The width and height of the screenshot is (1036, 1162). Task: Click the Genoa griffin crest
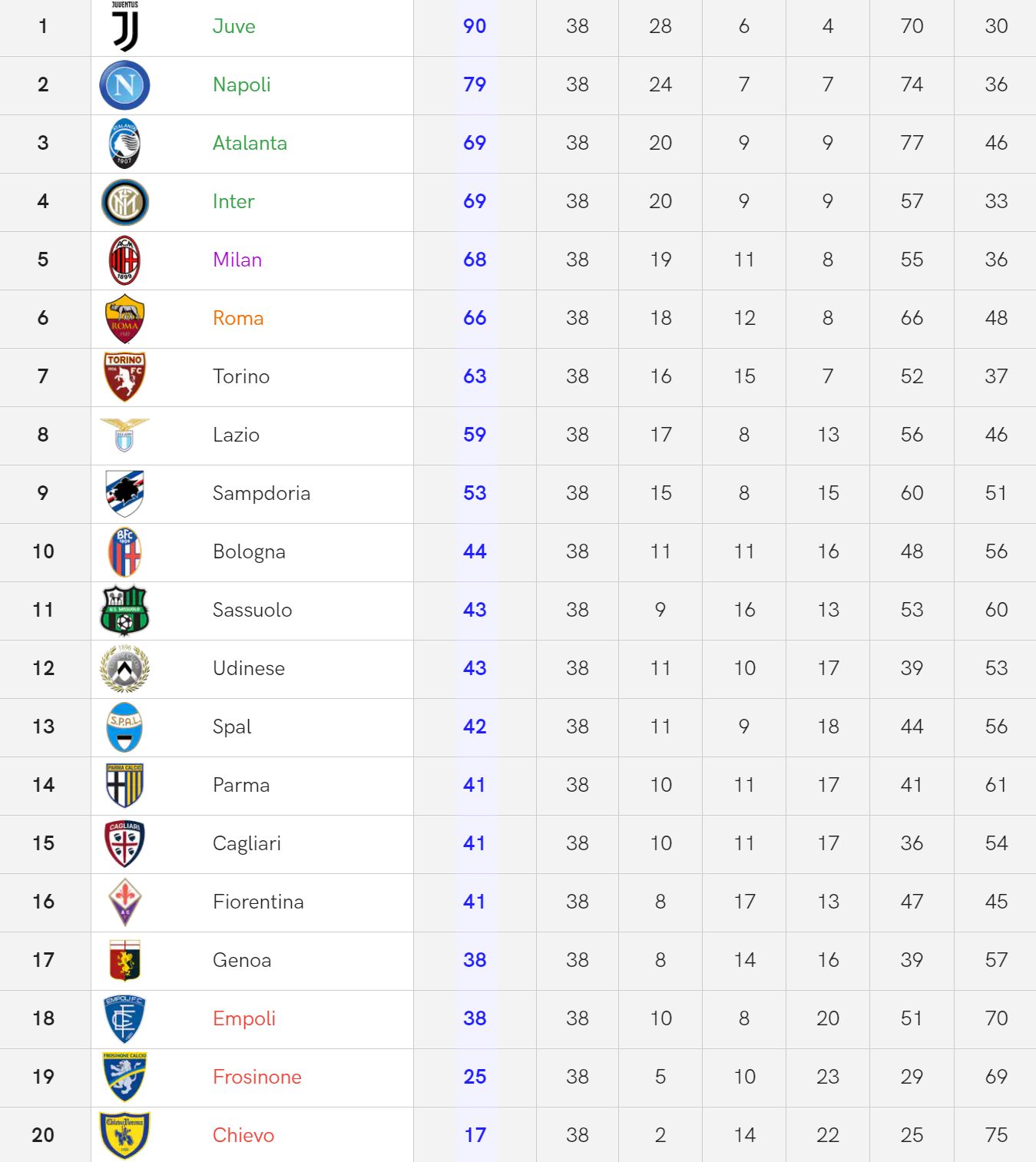point(124,960)
